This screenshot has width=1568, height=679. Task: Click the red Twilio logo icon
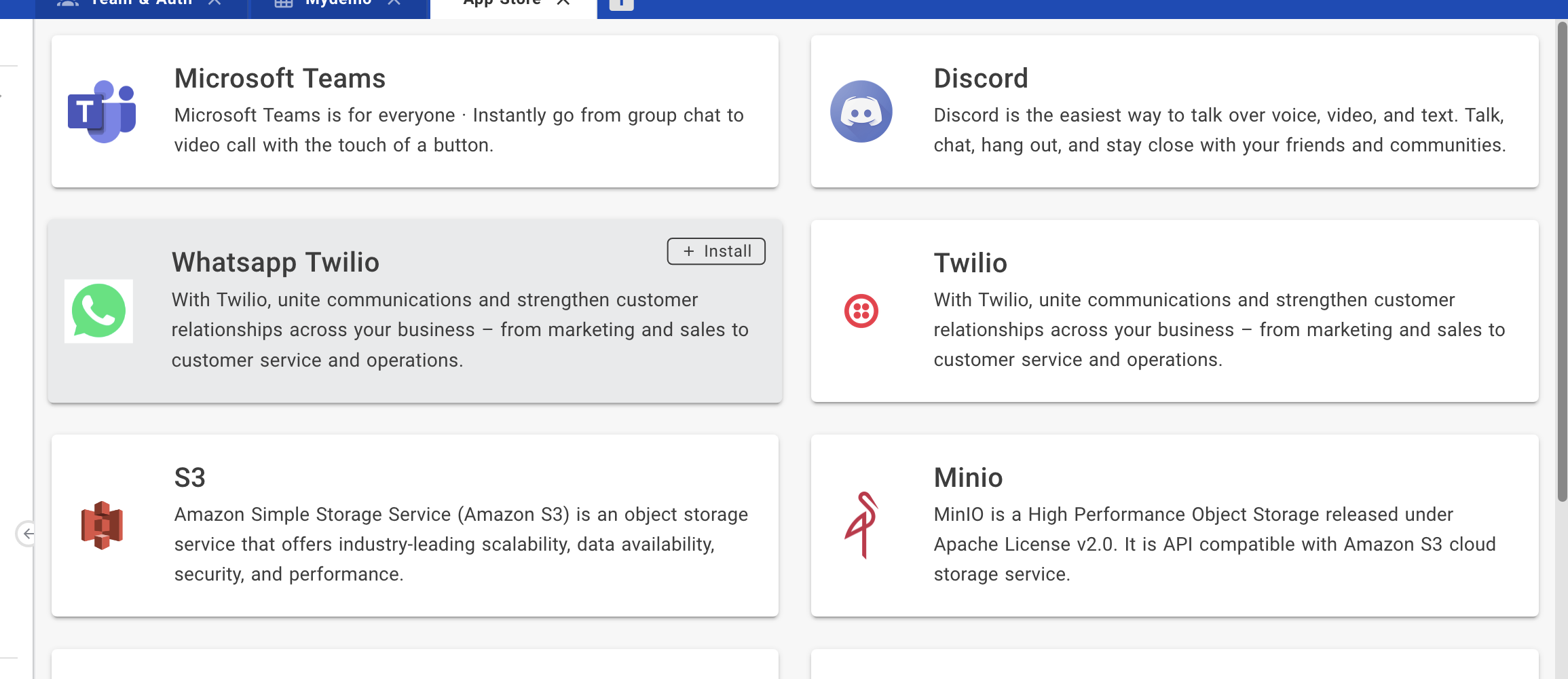click(861, 311)
